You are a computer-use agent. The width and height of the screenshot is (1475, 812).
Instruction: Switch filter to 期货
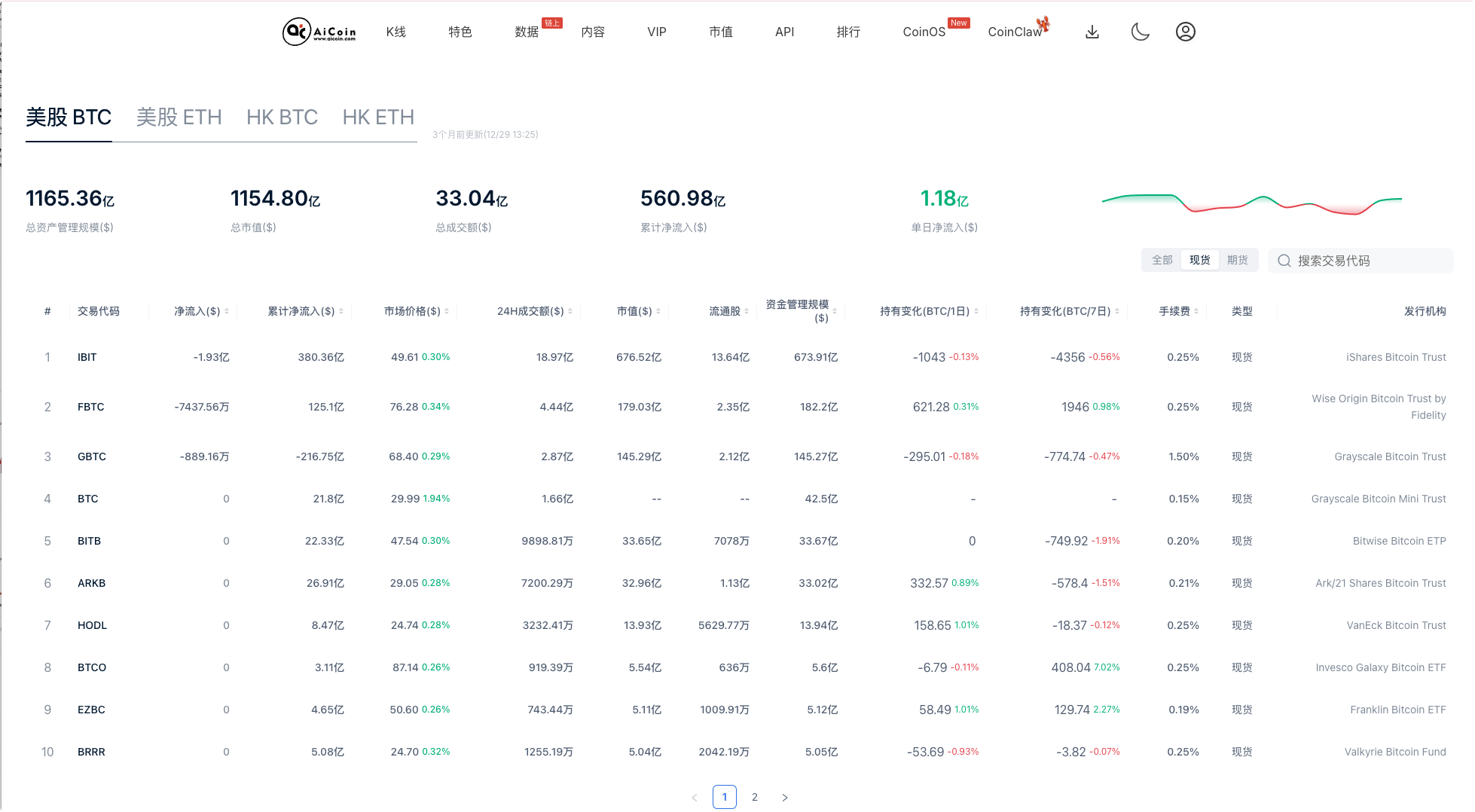coord(1238,259)
